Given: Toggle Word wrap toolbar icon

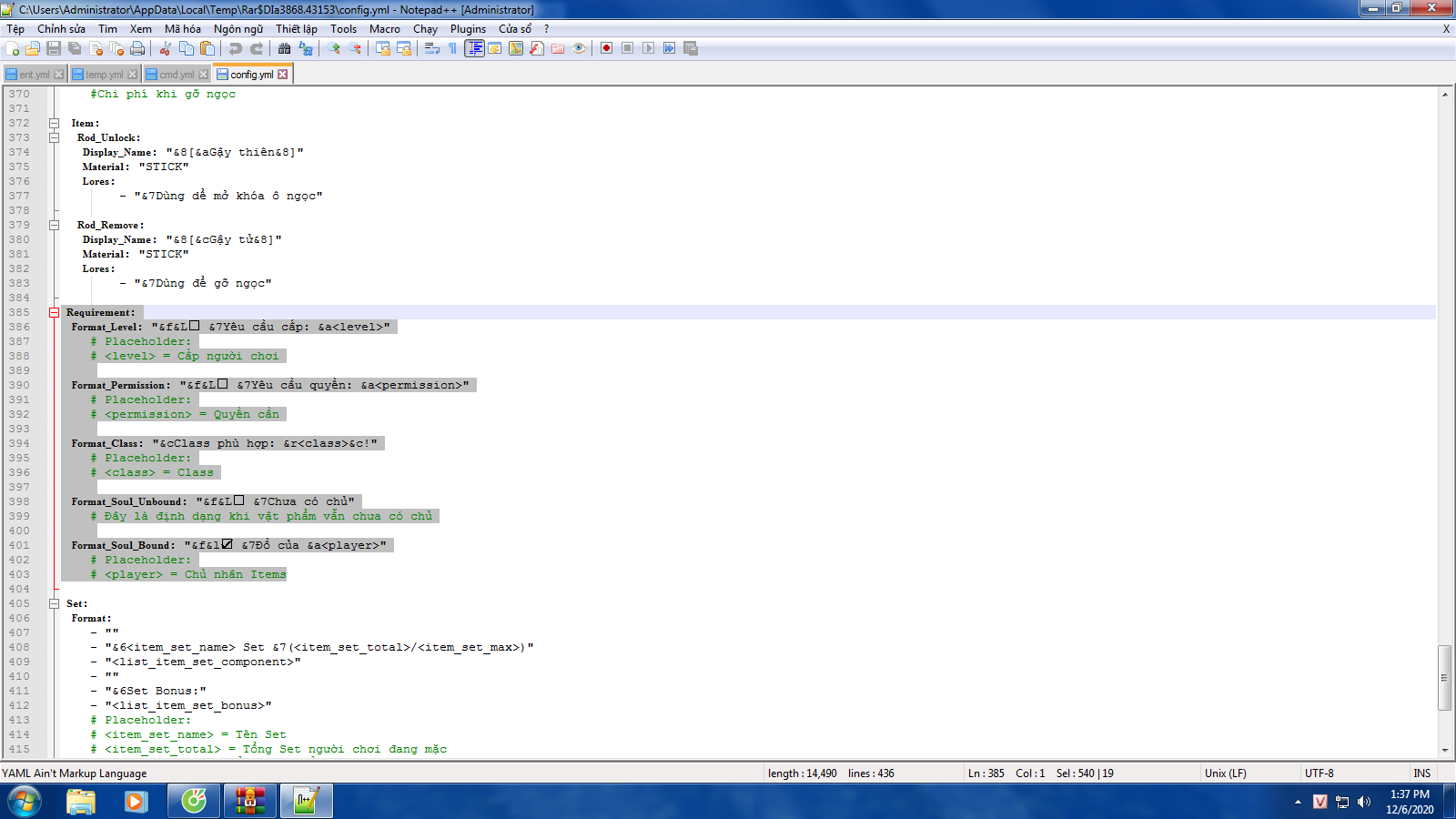Looking at the screenshot, I should (432, 48).
